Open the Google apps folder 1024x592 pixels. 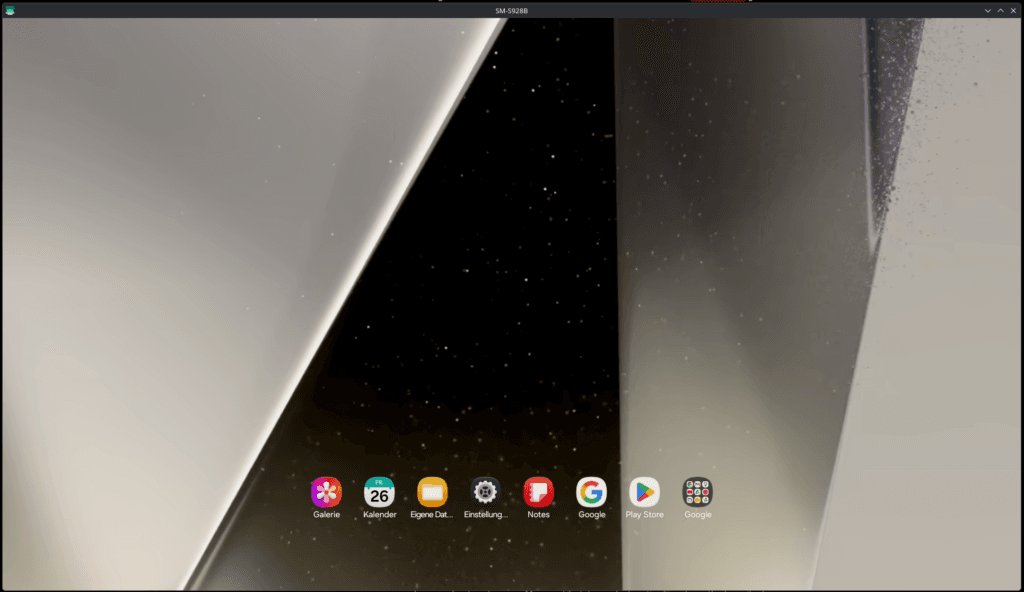(697, 492)
